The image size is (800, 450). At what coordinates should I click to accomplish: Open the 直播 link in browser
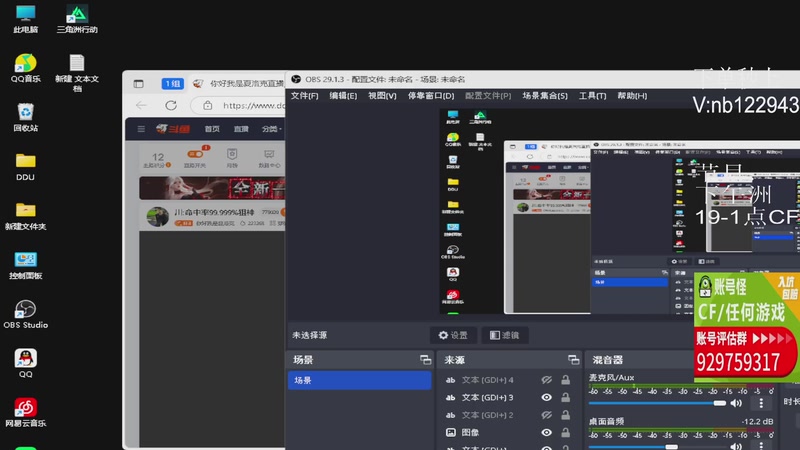(241, 129)
